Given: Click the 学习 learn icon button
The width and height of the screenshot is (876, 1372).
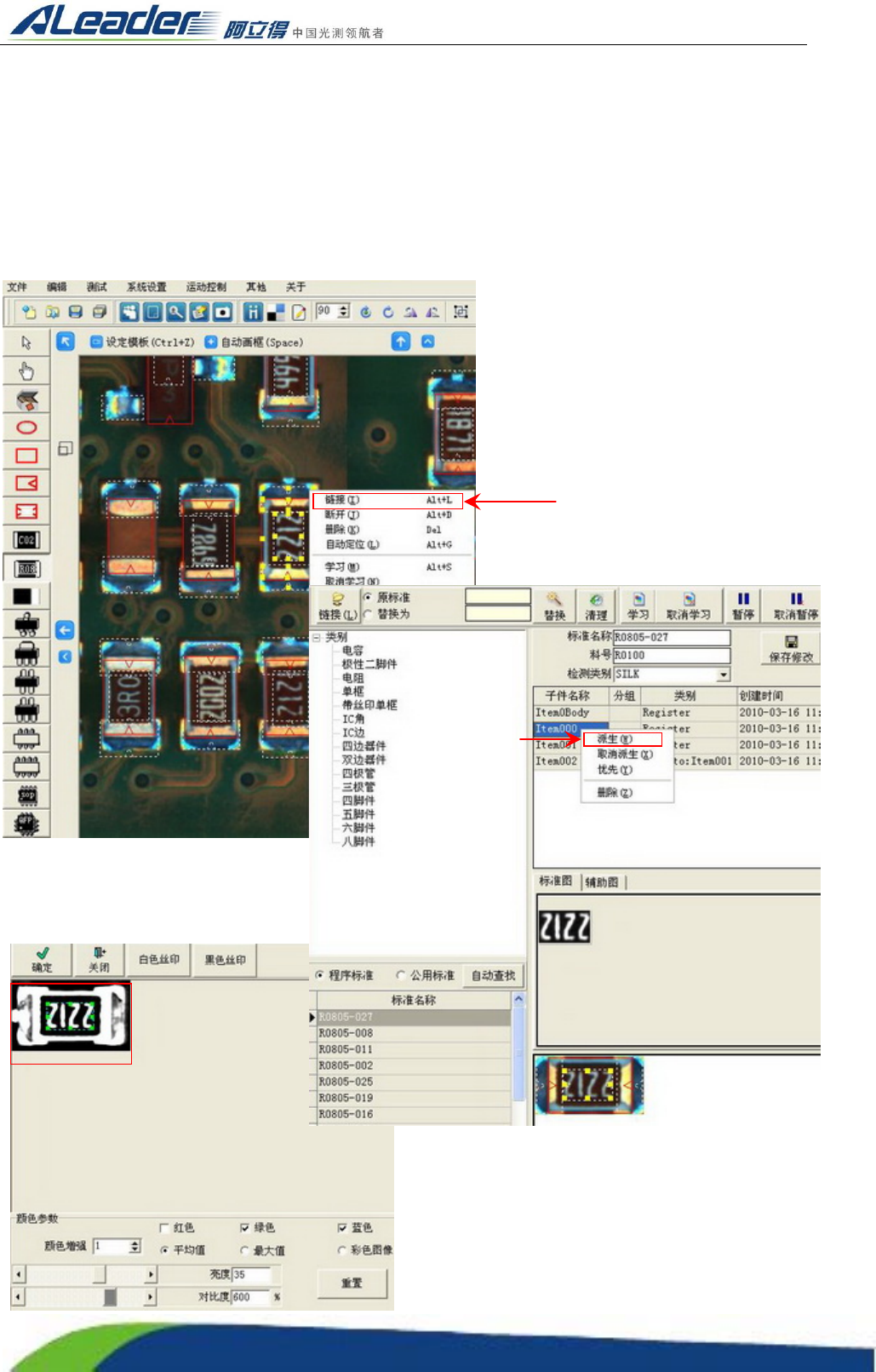Looking at the screenshot, I should tap(638, 606).
